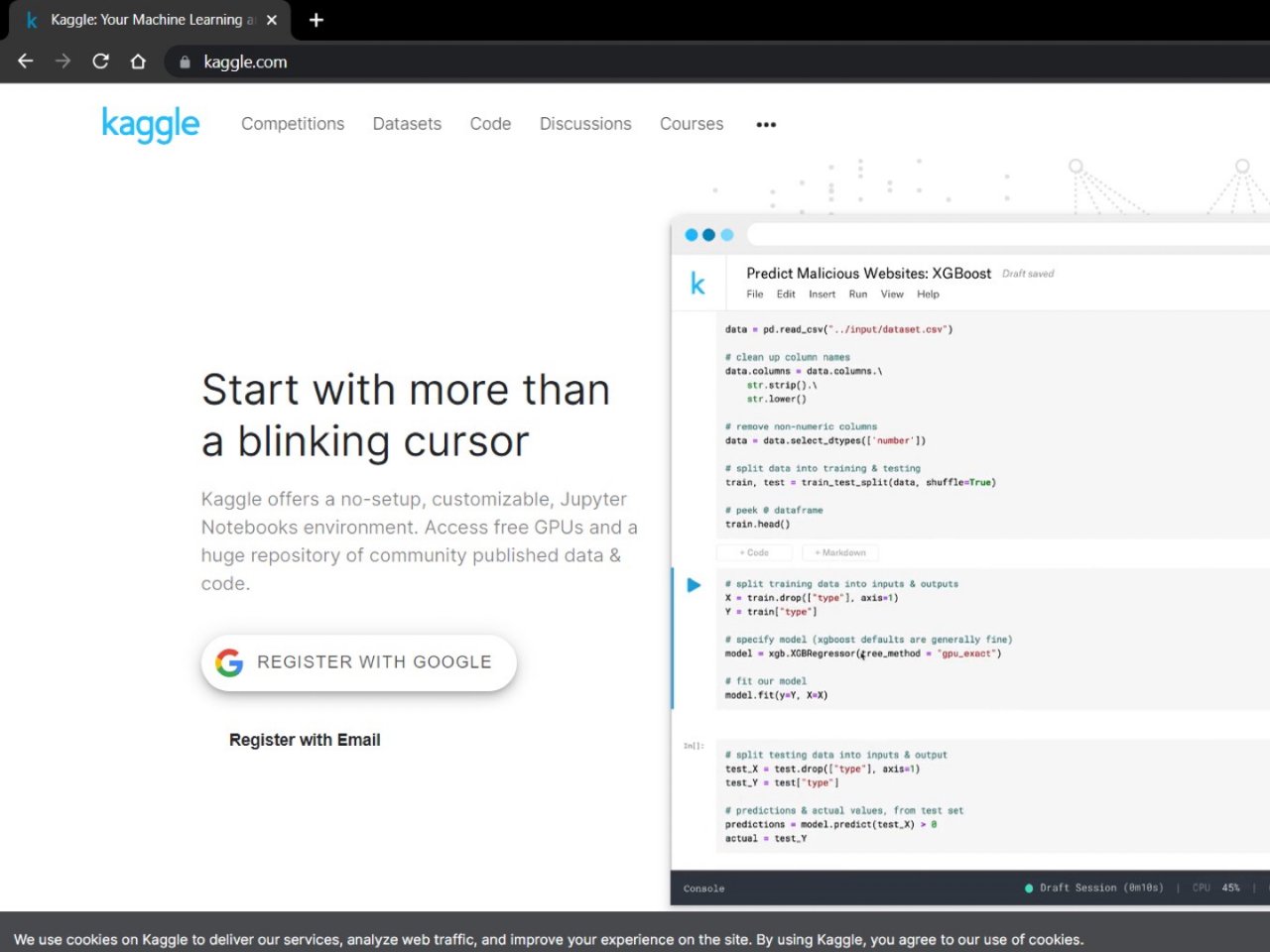Close the Kaggle browser tab

[272, 20]
